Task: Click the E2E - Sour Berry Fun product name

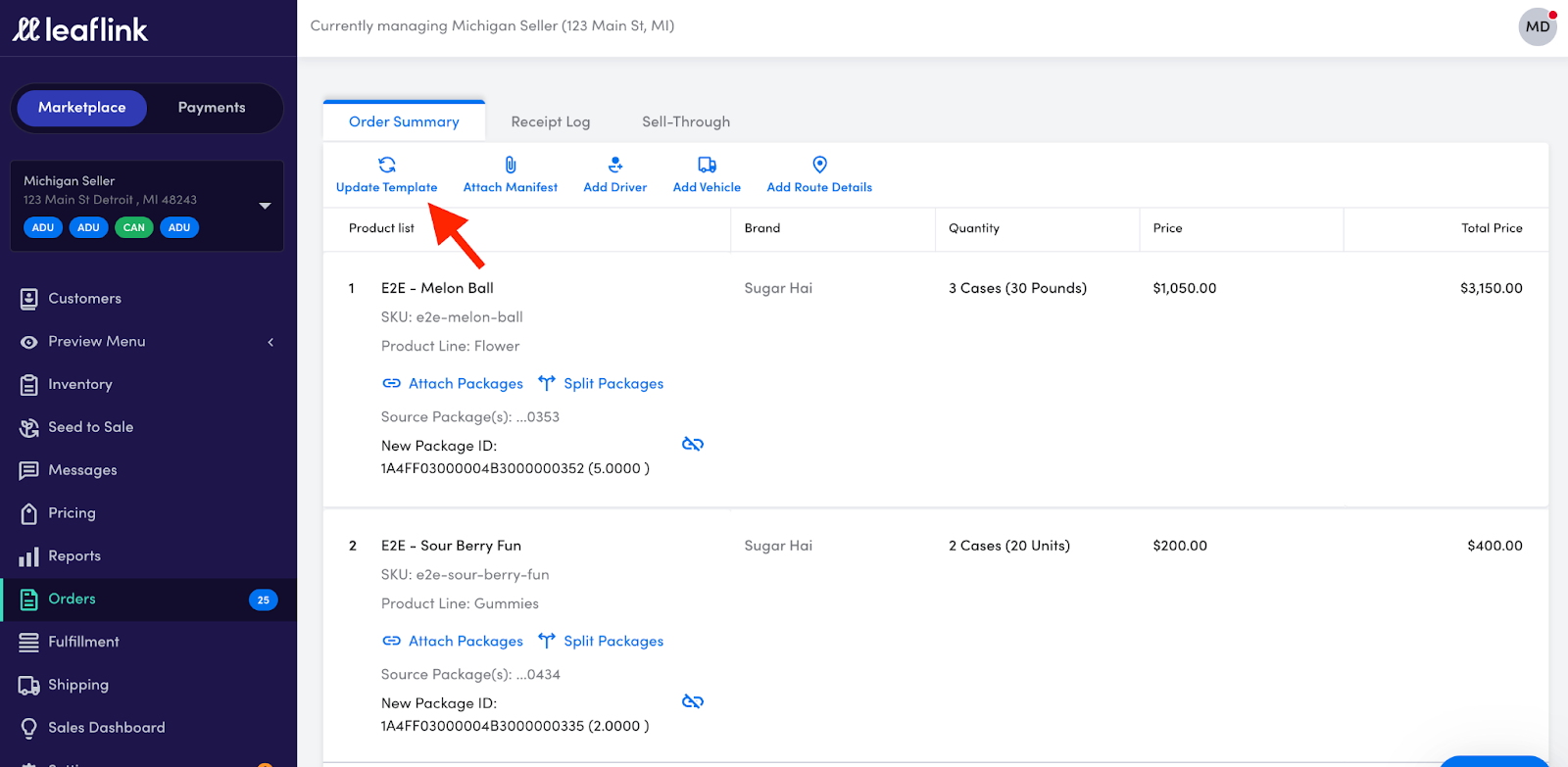Action: pos(451,546)
